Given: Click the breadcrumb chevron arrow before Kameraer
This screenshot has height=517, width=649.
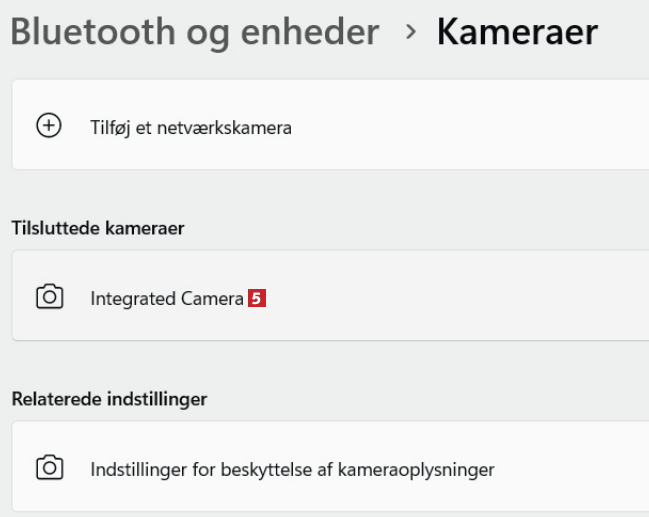Looking at the screenshot, I should [x=411, y=32].
